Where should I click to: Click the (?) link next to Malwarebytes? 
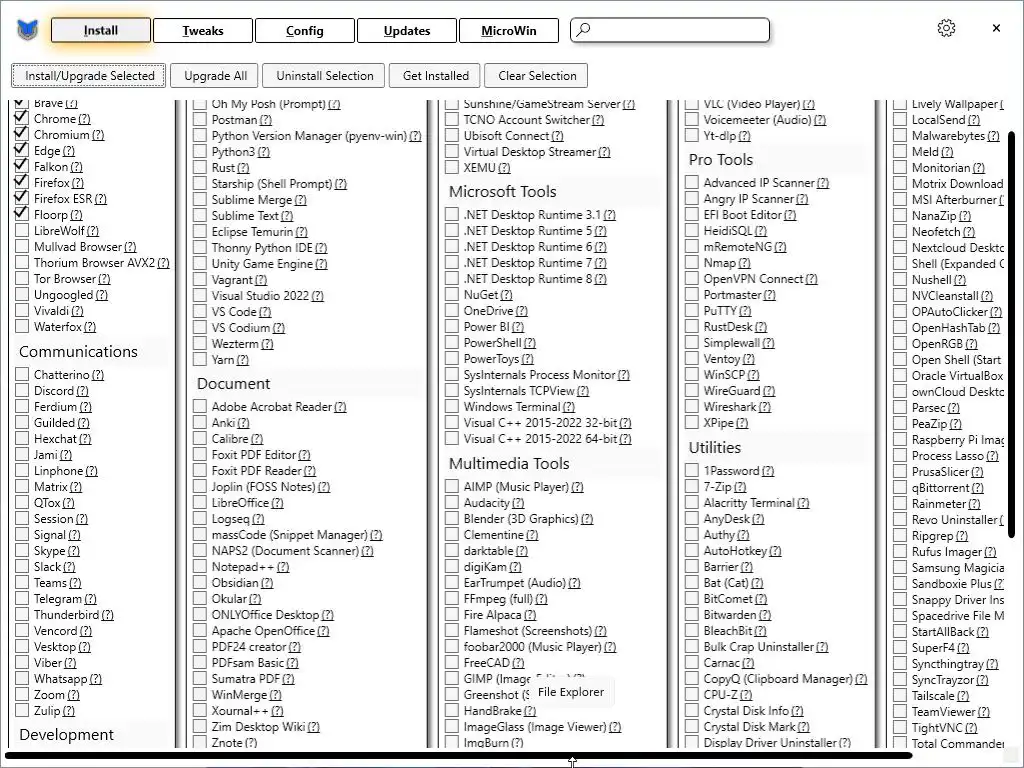tap(993, 136)
